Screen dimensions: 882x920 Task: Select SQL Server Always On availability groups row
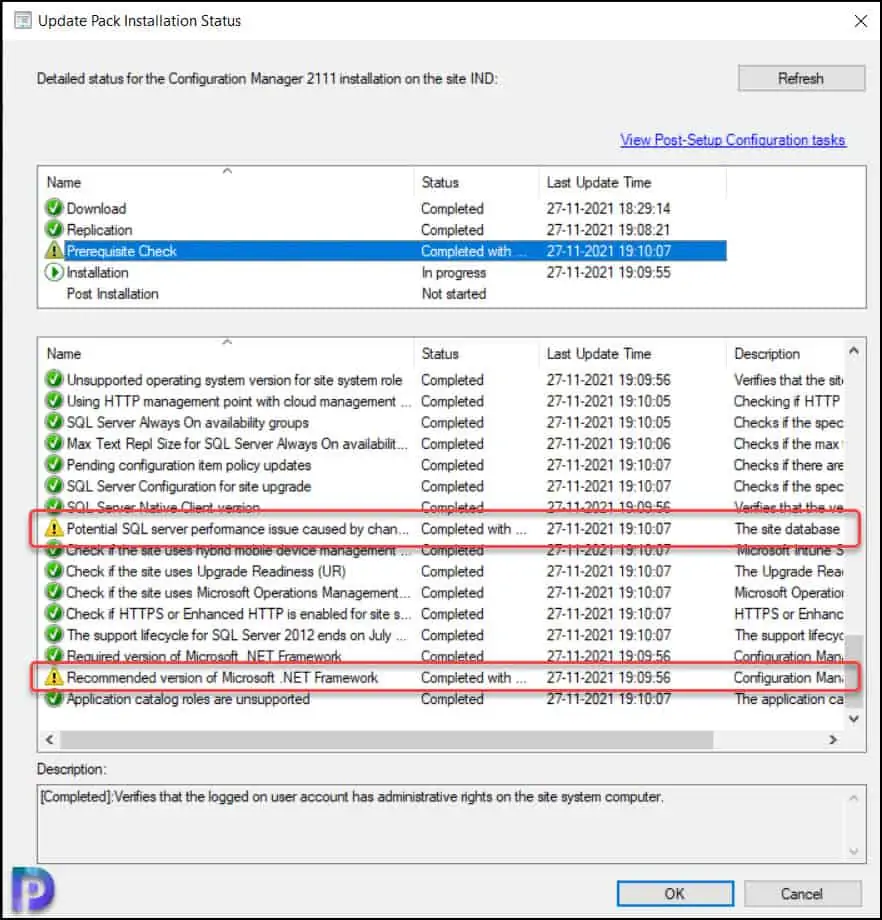click(x=443, y=422)
